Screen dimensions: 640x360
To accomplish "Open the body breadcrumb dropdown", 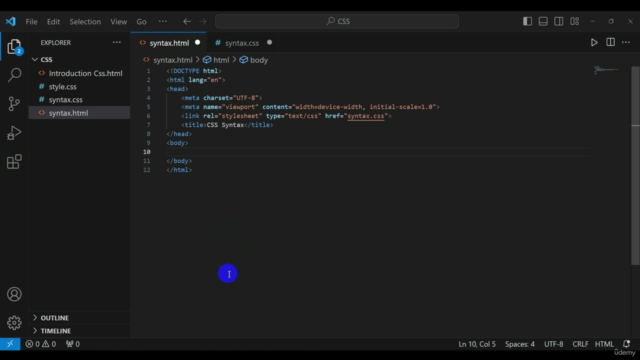I will point(253,60).
